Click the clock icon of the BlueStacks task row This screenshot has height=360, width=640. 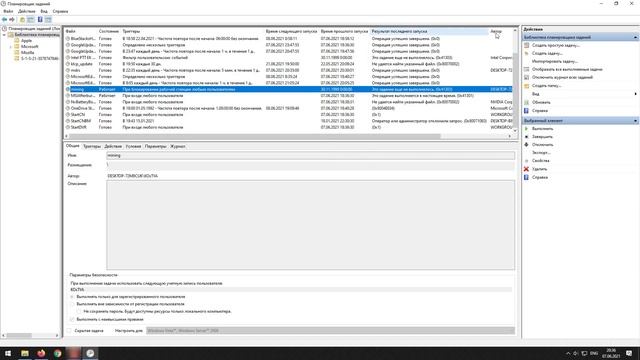coord(68,39)
